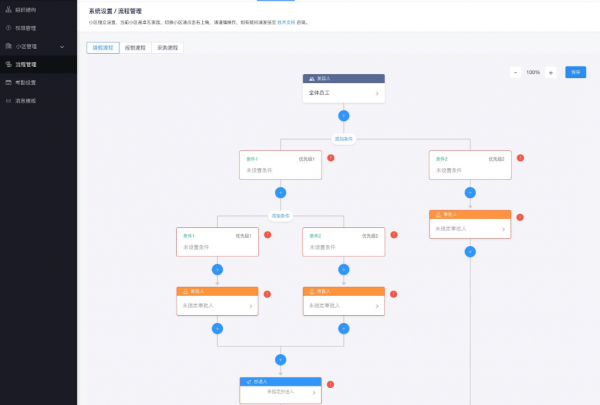Click the plus button below the 发起人 node
Viewport: 600px width, 405px height.
[344, 116]
